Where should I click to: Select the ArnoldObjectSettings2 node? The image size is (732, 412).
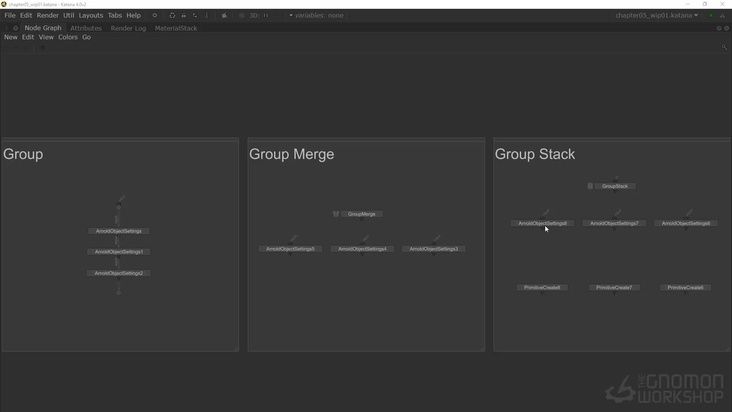click(x=119, y=273)
